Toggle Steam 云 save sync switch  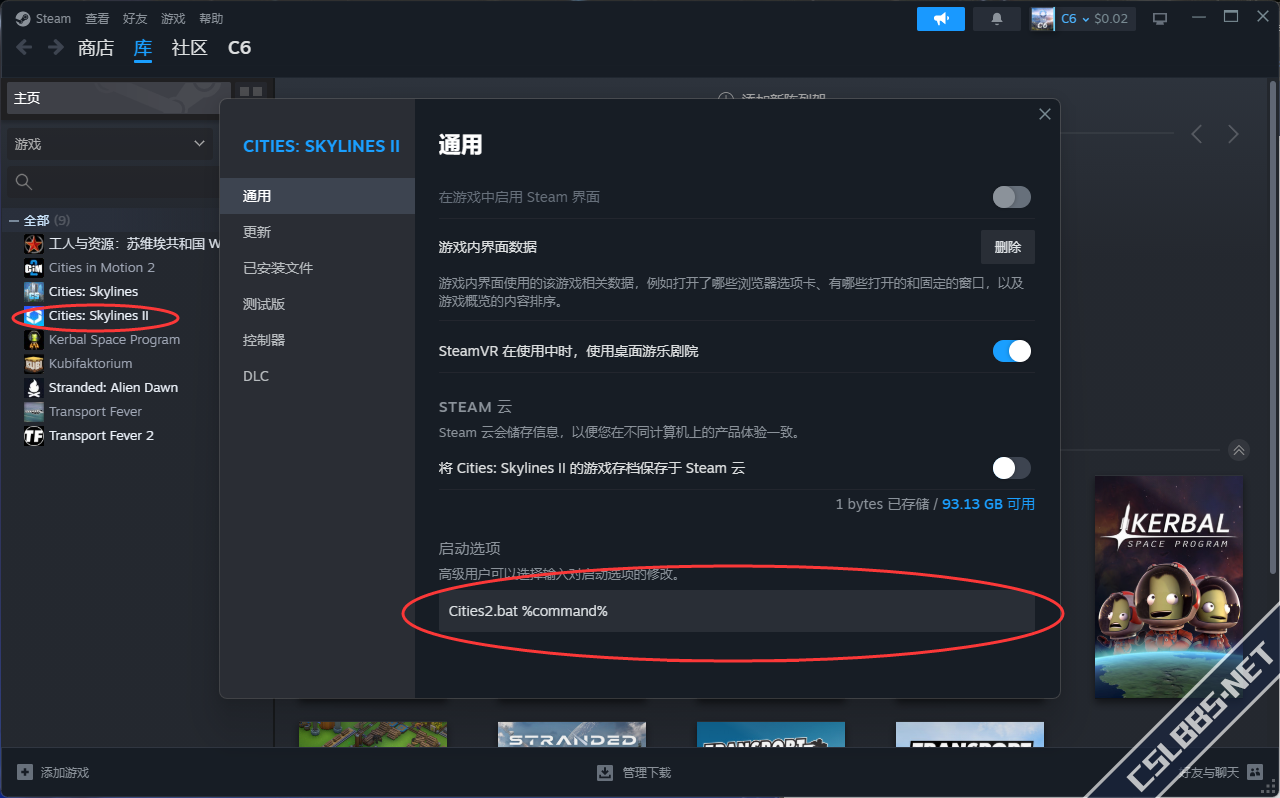tap(1011, 468)
